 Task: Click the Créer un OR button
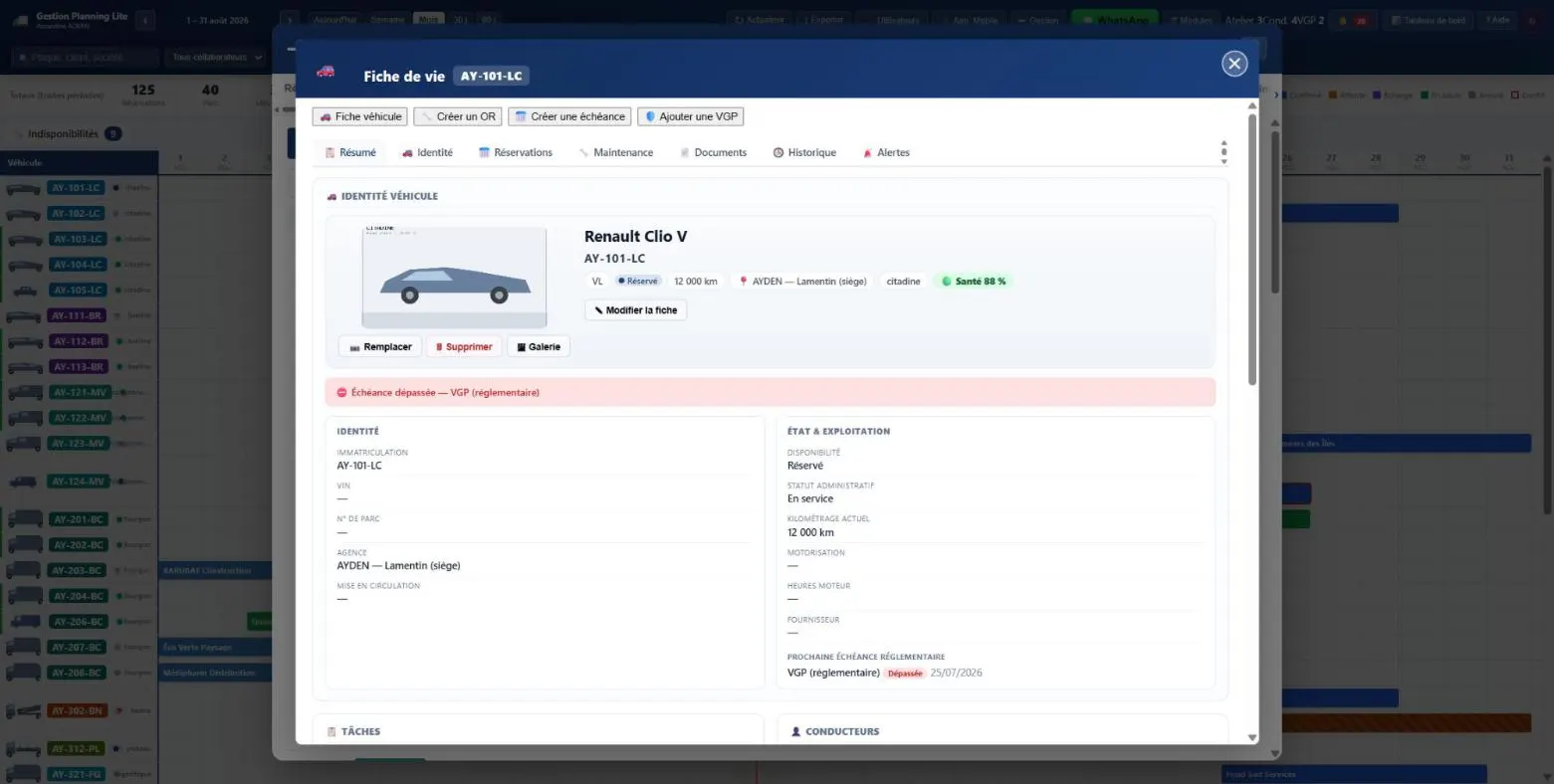pos(458,116)
